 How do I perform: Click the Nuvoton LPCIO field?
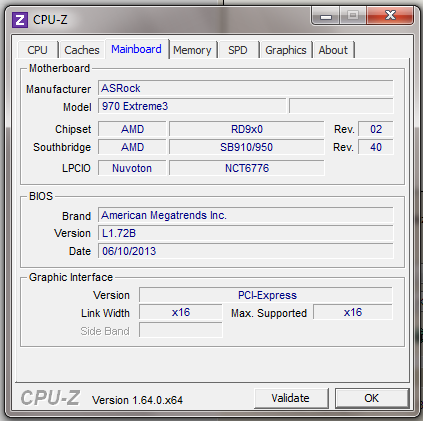coord(132,168)
